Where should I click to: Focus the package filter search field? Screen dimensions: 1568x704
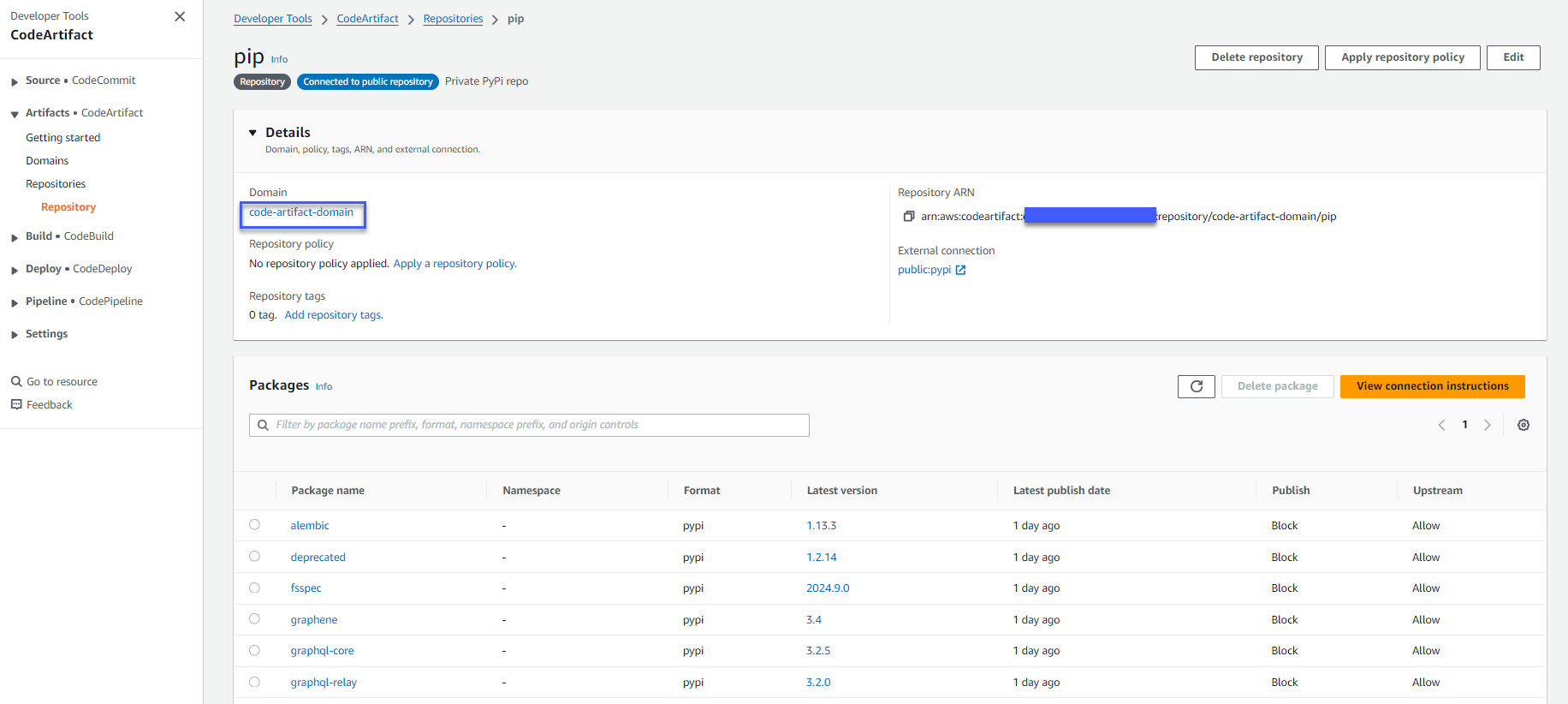pyautogui.click(x=529, y=425)
